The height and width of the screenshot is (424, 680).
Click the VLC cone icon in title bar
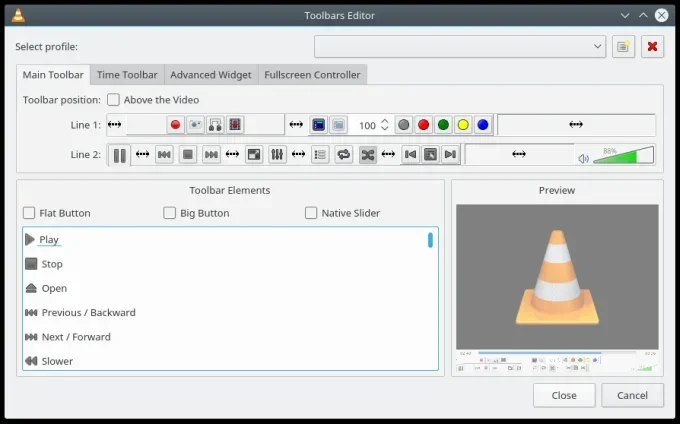click(18, 15)
